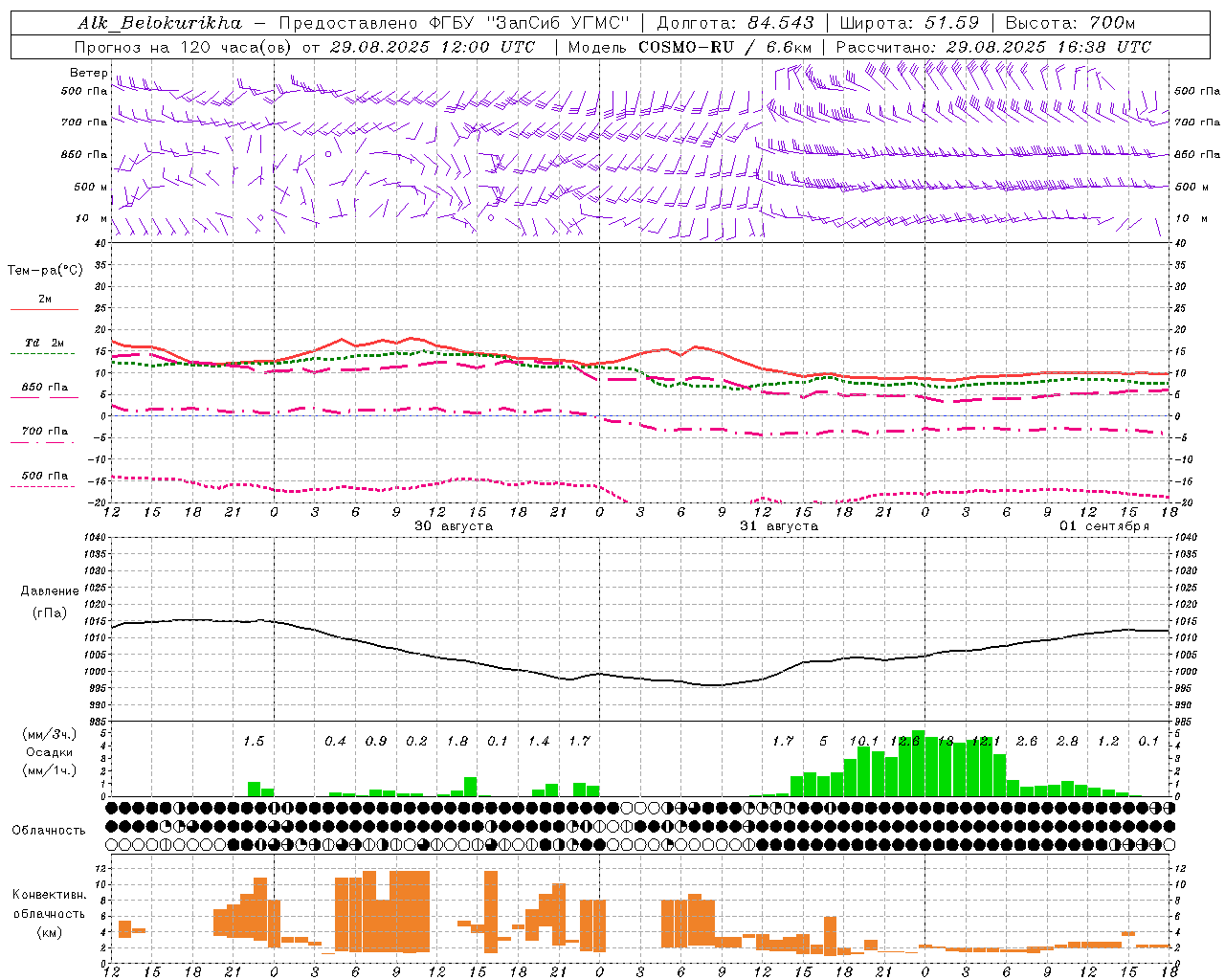
Task: Click the 3-hour precipitation value 1.2
Action: [x=1108, y=742]
